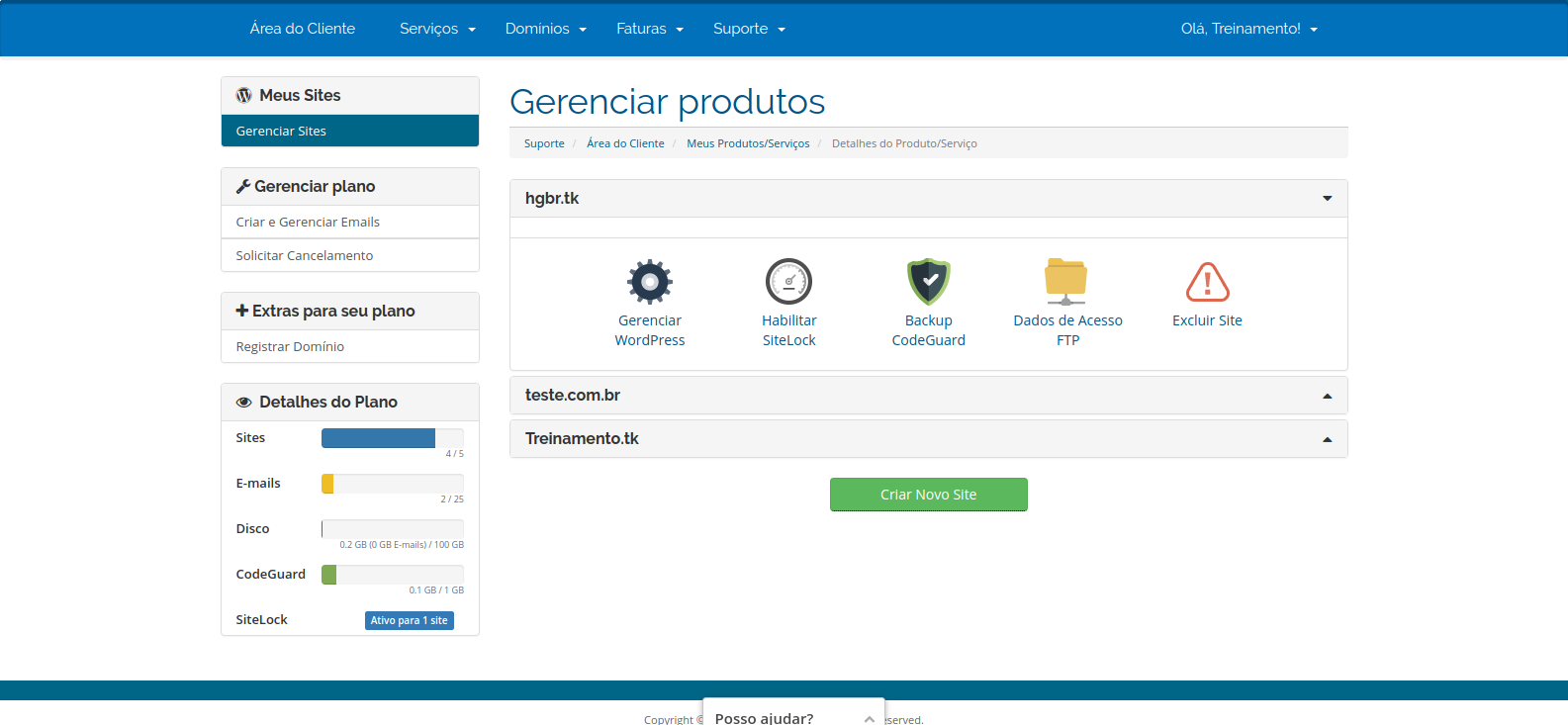Open Backup CodeGuard shield icon
This screenshot has width=1568, height=725.
[929, 282]
